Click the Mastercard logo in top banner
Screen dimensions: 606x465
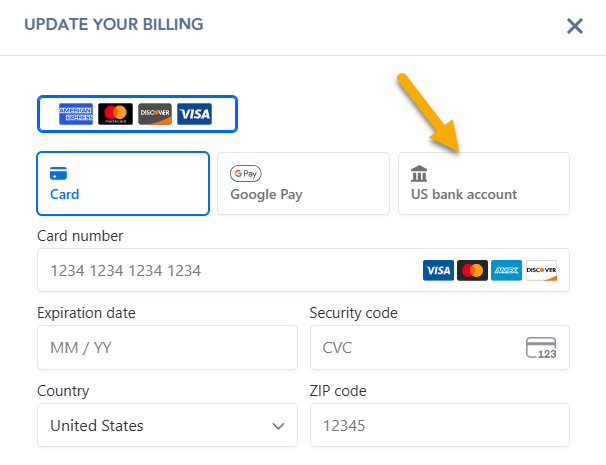pyautogui.click(x=115, y=114)
